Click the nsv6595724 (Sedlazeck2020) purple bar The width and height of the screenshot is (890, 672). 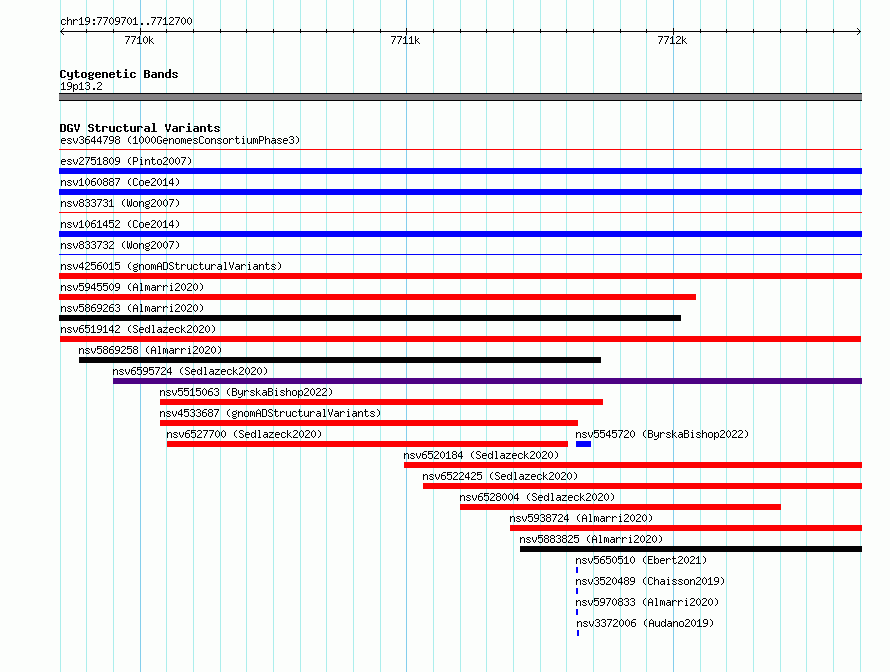pos(488,381)
